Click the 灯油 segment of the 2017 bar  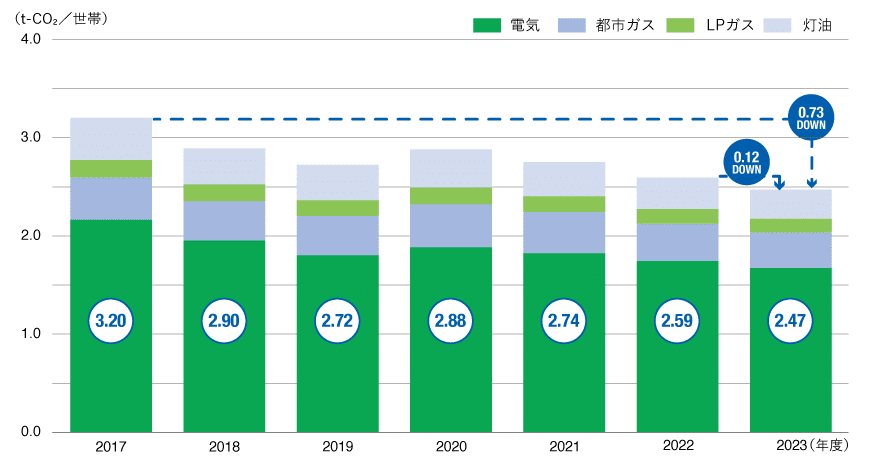tap(110, 139)
